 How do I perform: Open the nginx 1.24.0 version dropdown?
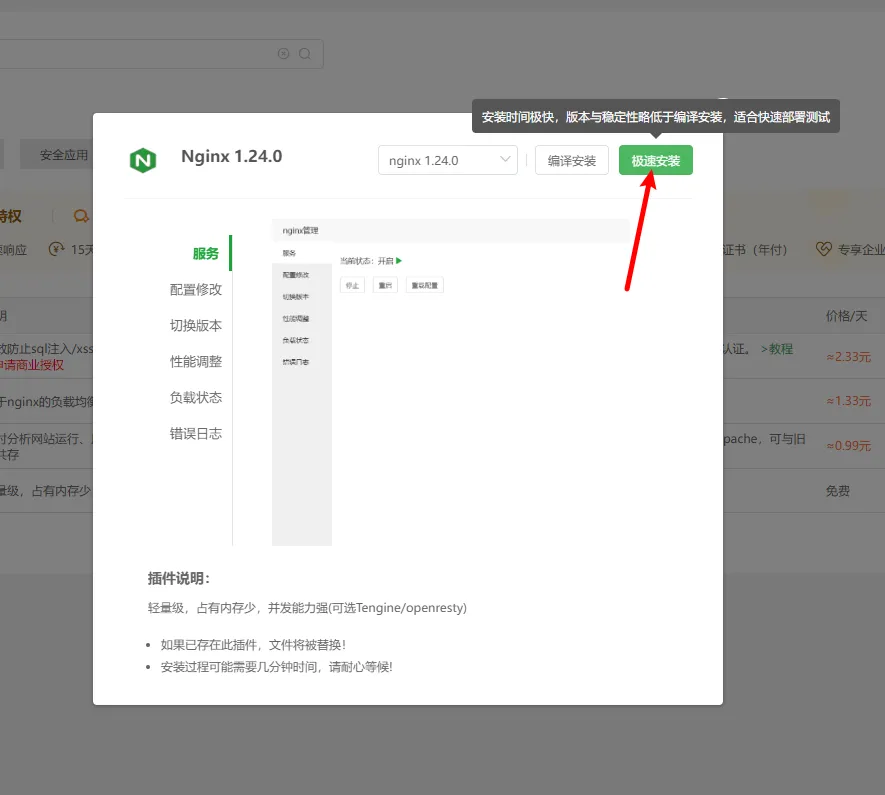click(x=448, y=160)
